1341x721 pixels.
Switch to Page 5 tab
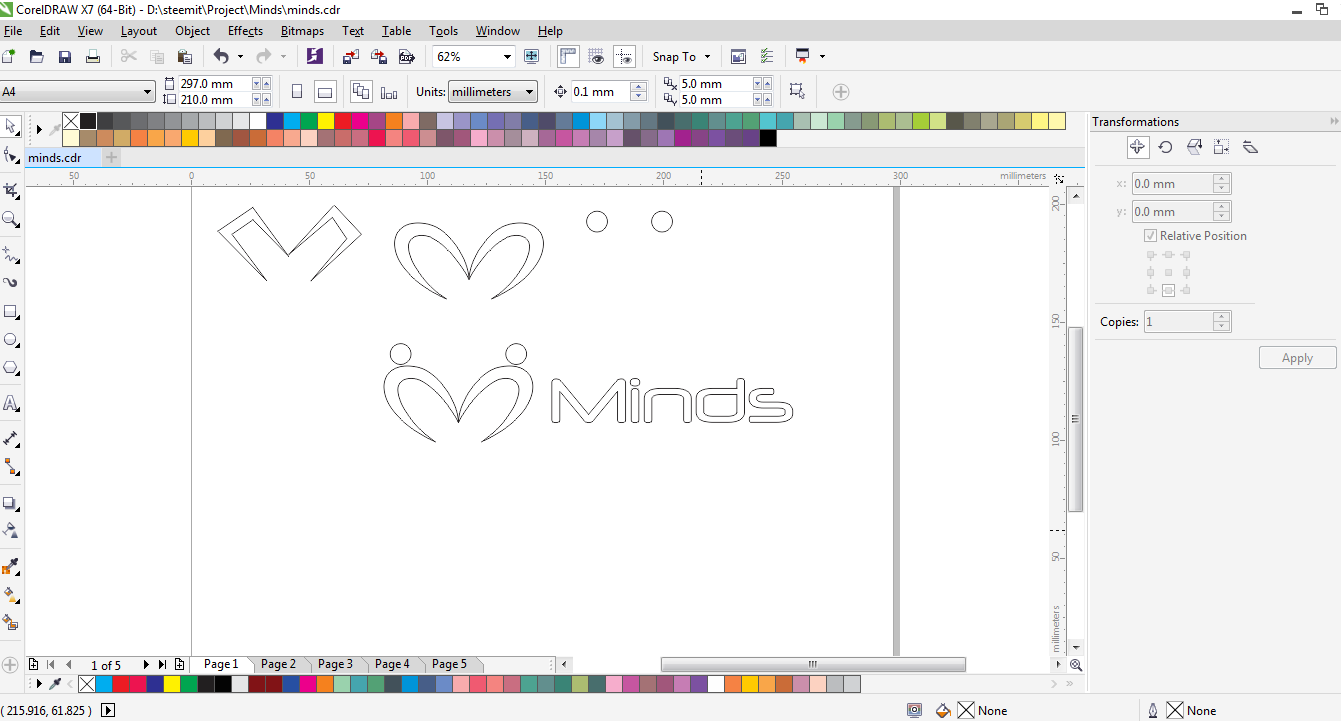click(x=449, y=664)
